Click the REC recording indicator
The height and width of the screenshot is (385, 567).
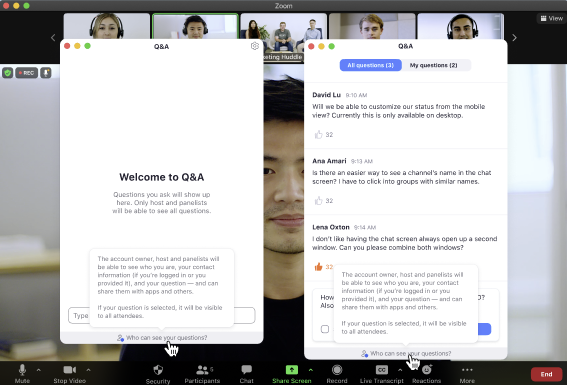(26, 73)
